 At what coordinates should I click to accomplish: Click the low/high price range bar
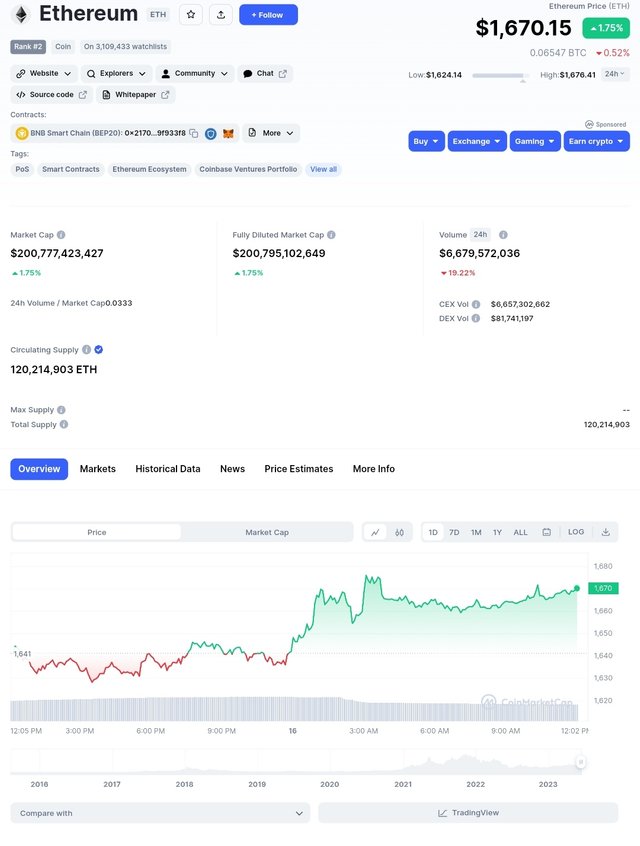point(501,76)
